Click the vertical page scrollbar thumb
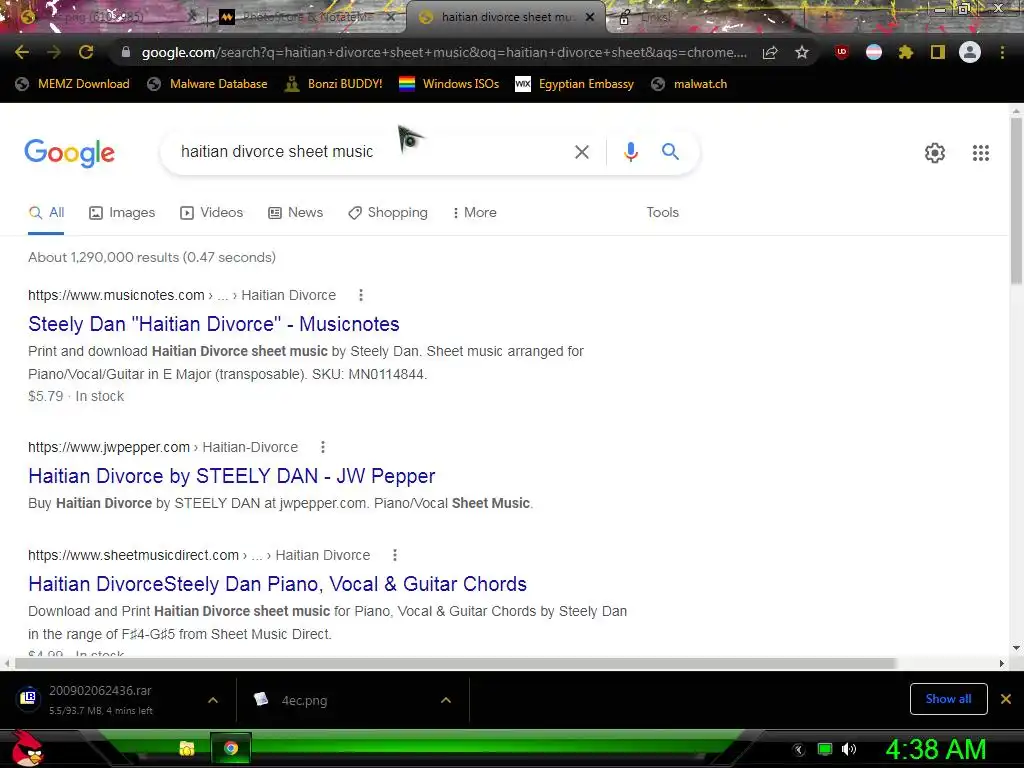The width and height of the screenshot is (1024, 768). (x=1016, y=201)
